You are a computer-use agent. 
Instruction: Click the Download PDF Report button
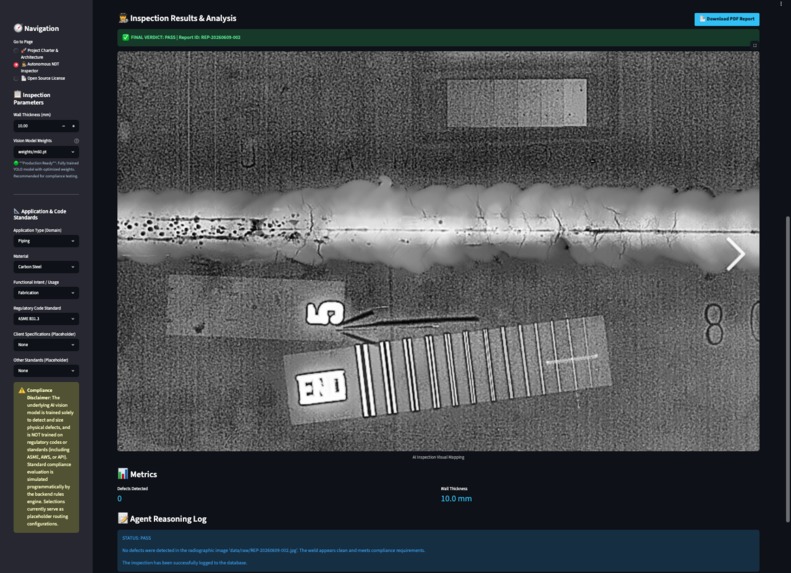(x=726, y=19)
